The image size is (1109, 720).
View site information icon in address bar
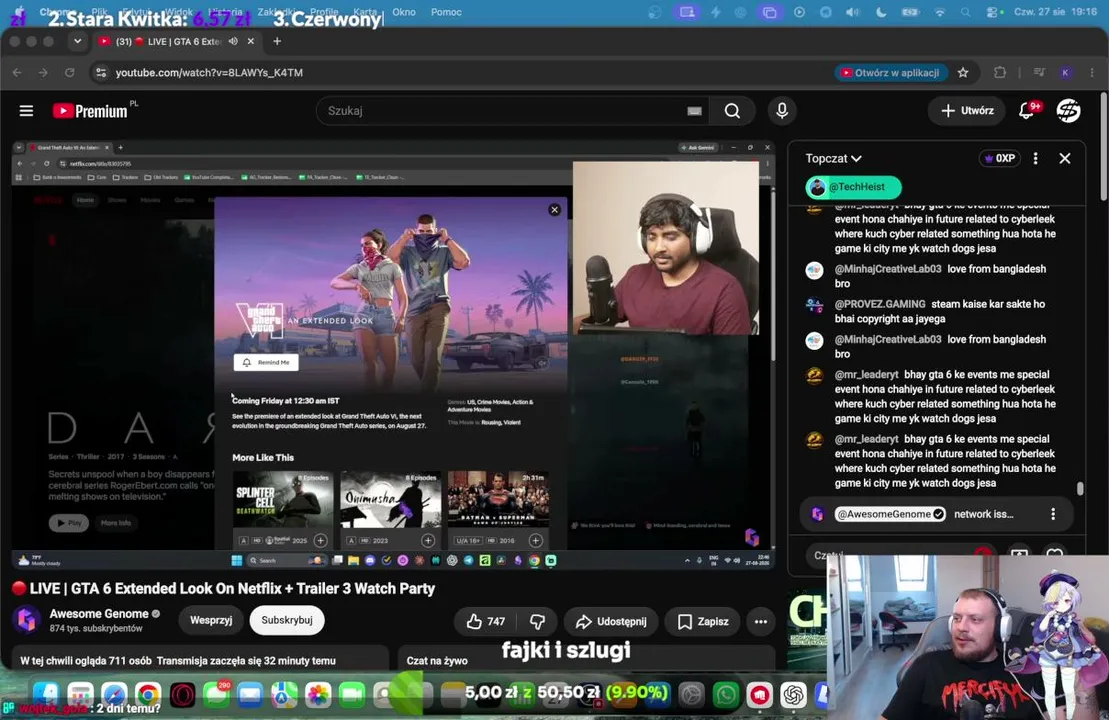(x=101, y=72)
